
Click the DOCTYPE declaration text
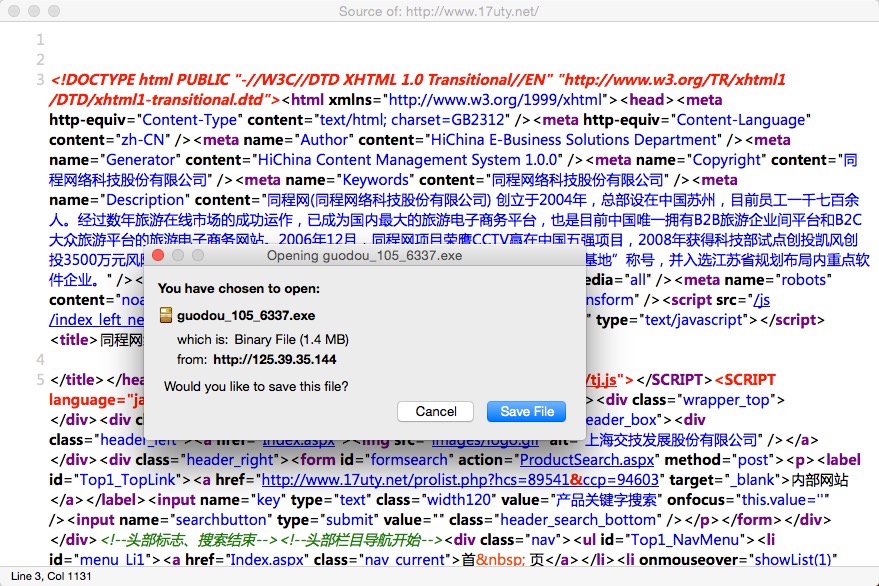418,90
